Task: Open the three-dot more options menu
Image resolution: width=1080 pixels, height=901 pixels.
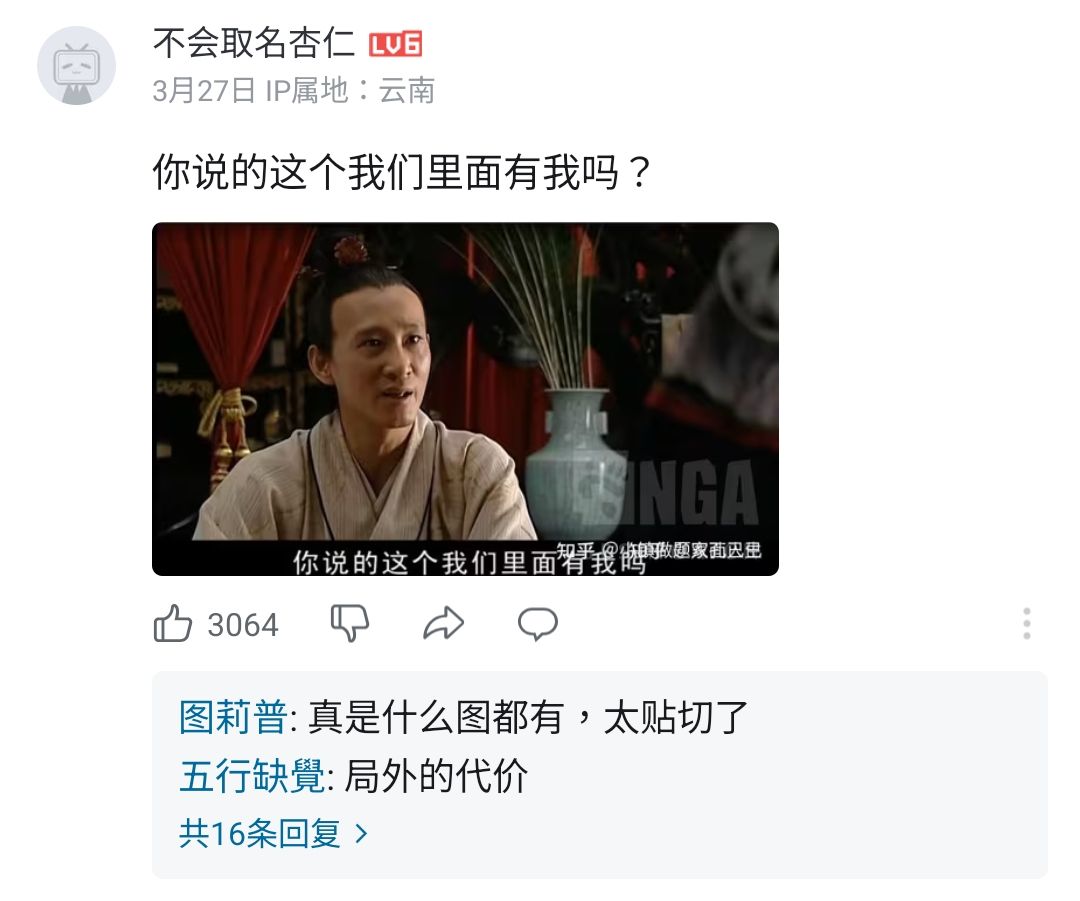Action: tap(1026, 623)
